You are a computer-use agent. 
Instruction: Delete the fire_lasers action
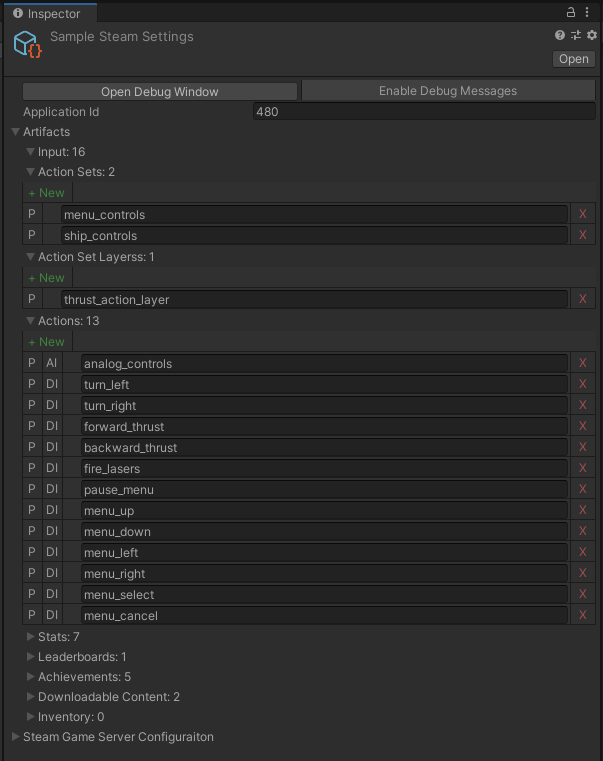(x=583, y=468)
